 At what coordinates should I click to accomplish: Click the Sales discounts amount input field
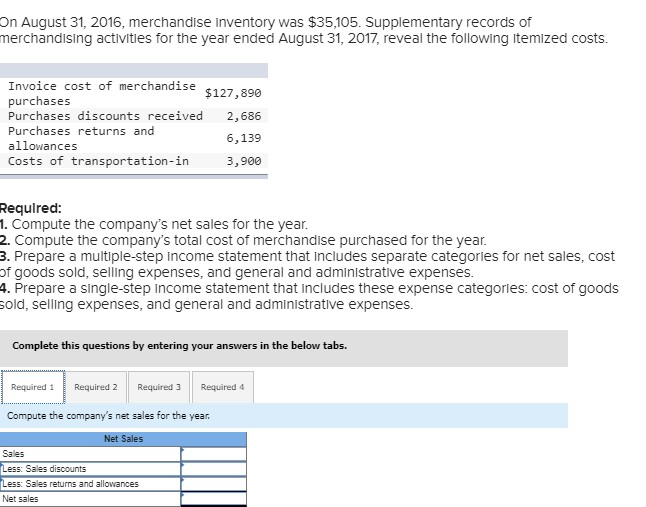213,469
